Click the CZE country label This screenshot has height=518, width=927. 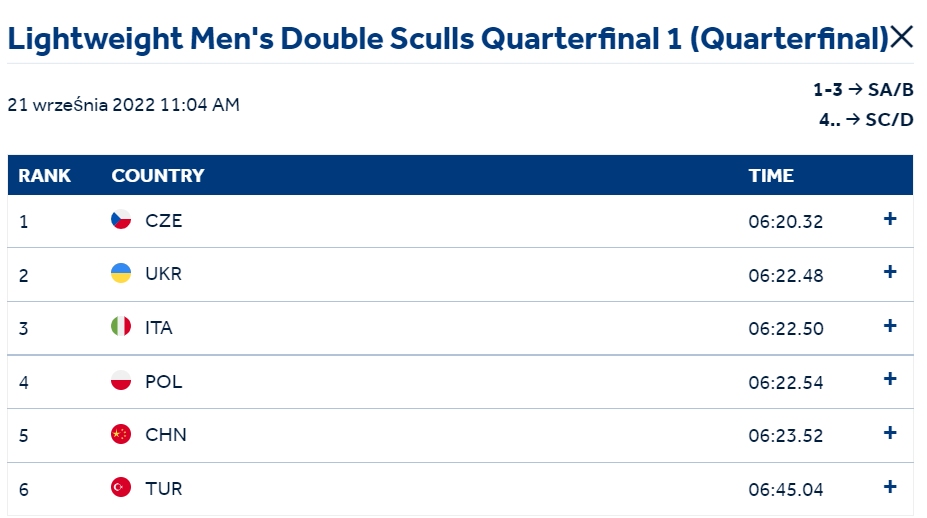click(164, 221)
